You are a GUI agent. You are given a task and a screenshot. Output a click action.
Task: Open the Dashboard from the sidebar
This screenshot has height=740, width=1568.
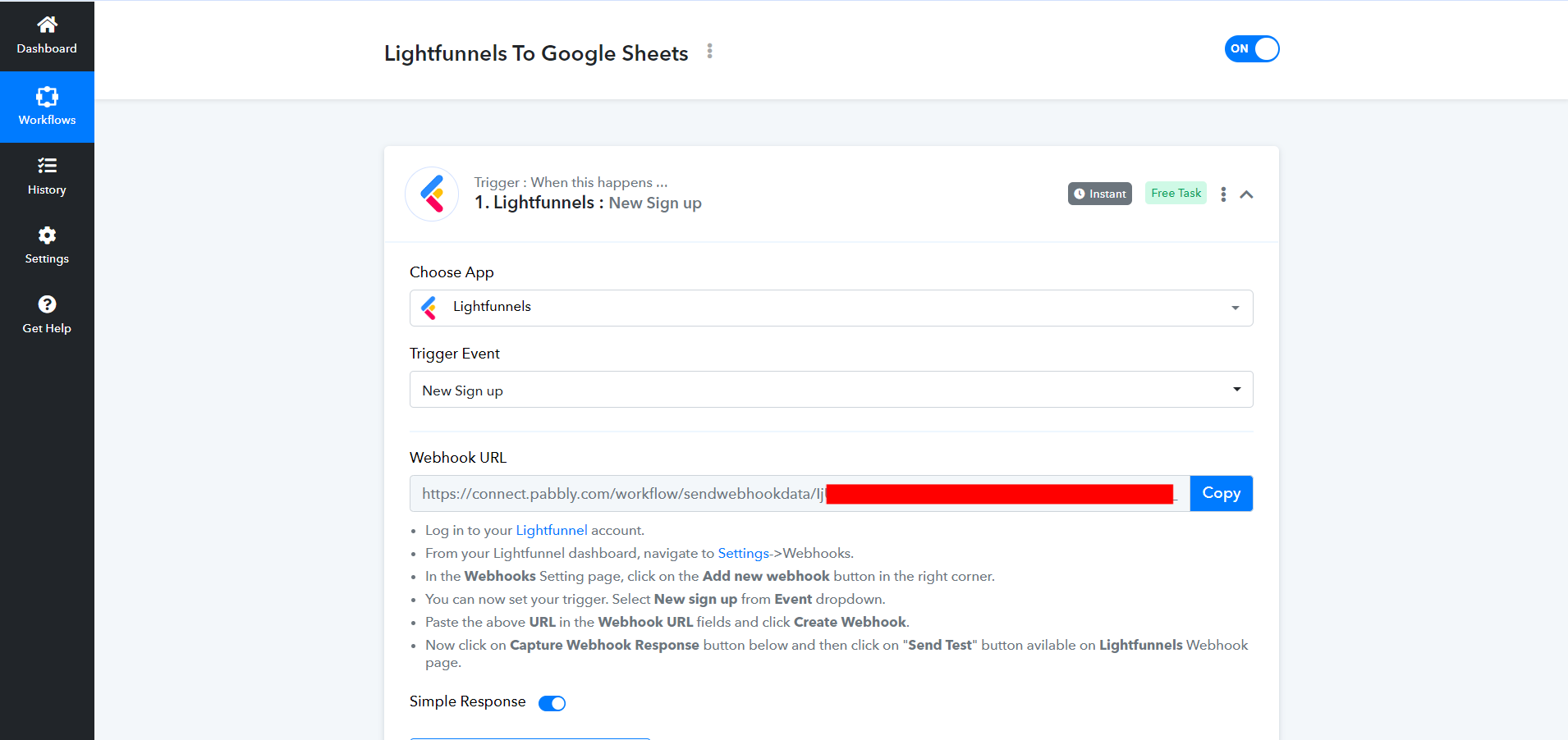[x=47, y=36]
